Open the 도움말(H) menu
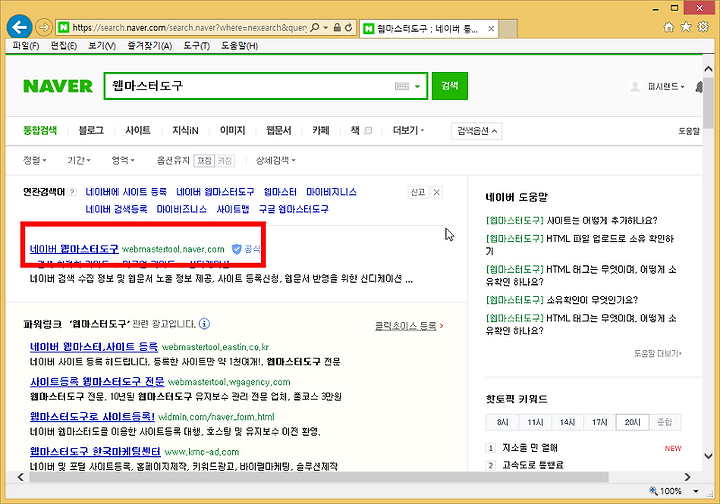 239,46
